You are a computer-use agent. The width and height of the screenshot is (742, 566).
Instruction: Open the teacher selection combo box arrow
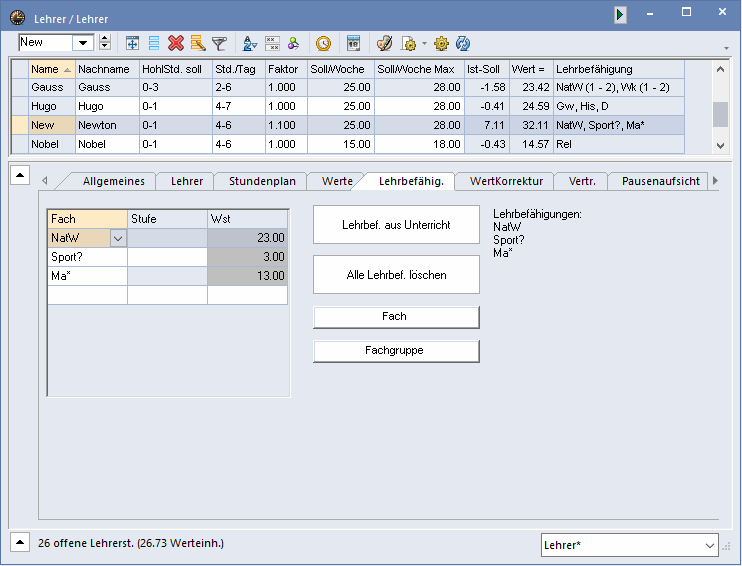[83, 43]
